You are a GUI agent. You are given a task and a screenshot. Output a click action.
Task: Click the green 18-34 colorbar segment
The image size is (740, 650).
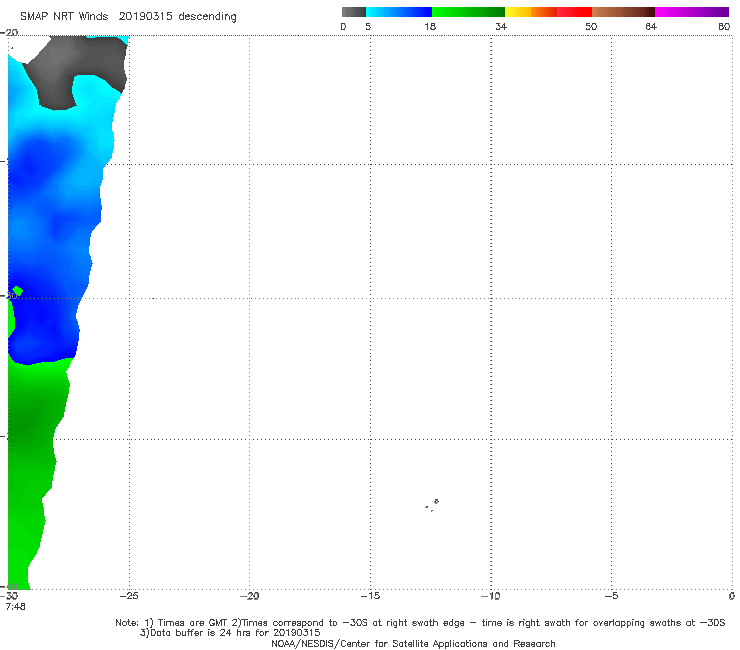click(468, 12)
